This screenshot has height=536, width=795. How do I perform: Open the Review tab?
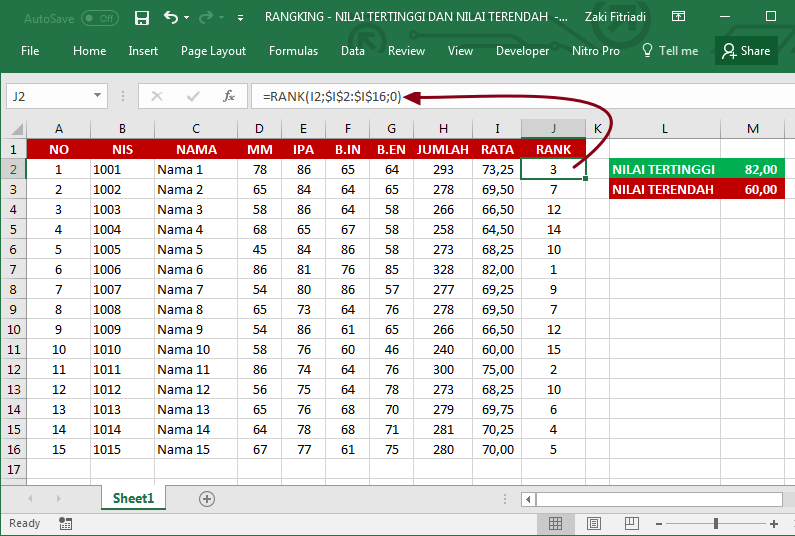[407, 51]
